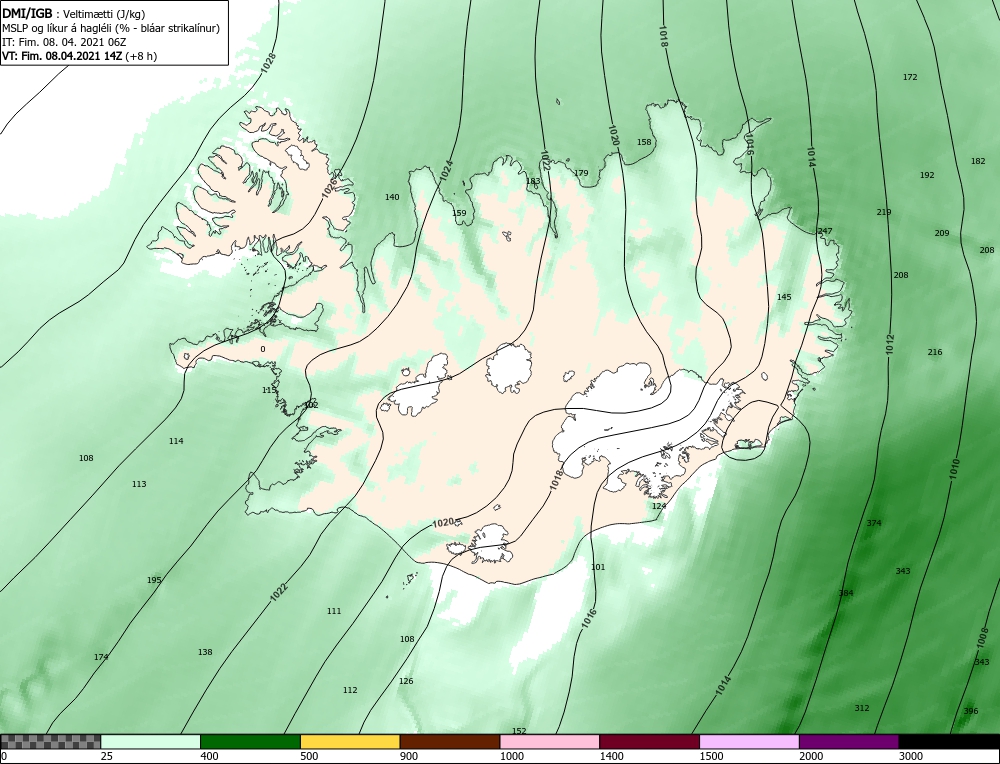The height and width of the screenshot is (764, 1000).
Task: Click the CAPE value '219'
Action: [883, 212]
